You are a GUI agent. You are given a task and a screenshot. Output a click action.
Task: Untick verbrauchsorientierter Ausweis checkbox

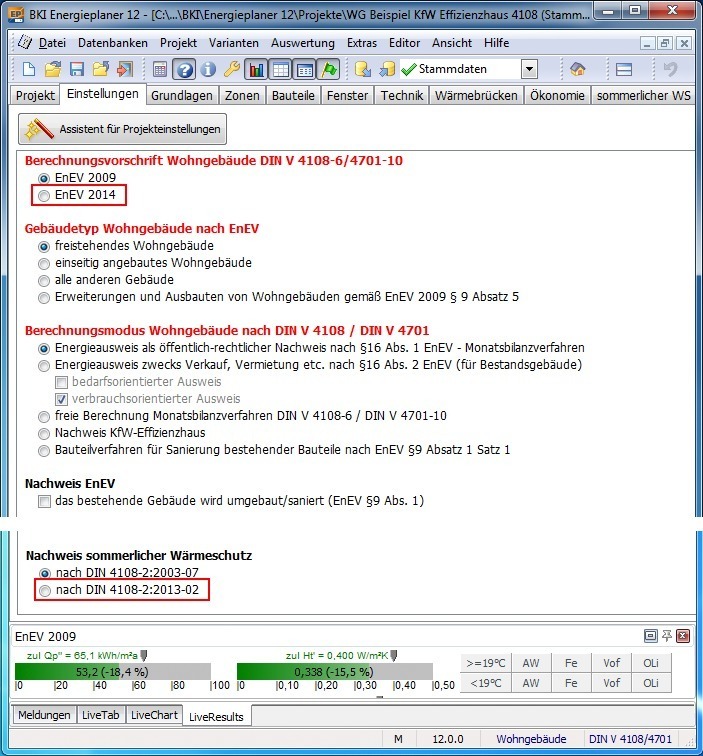pos(61,399)
